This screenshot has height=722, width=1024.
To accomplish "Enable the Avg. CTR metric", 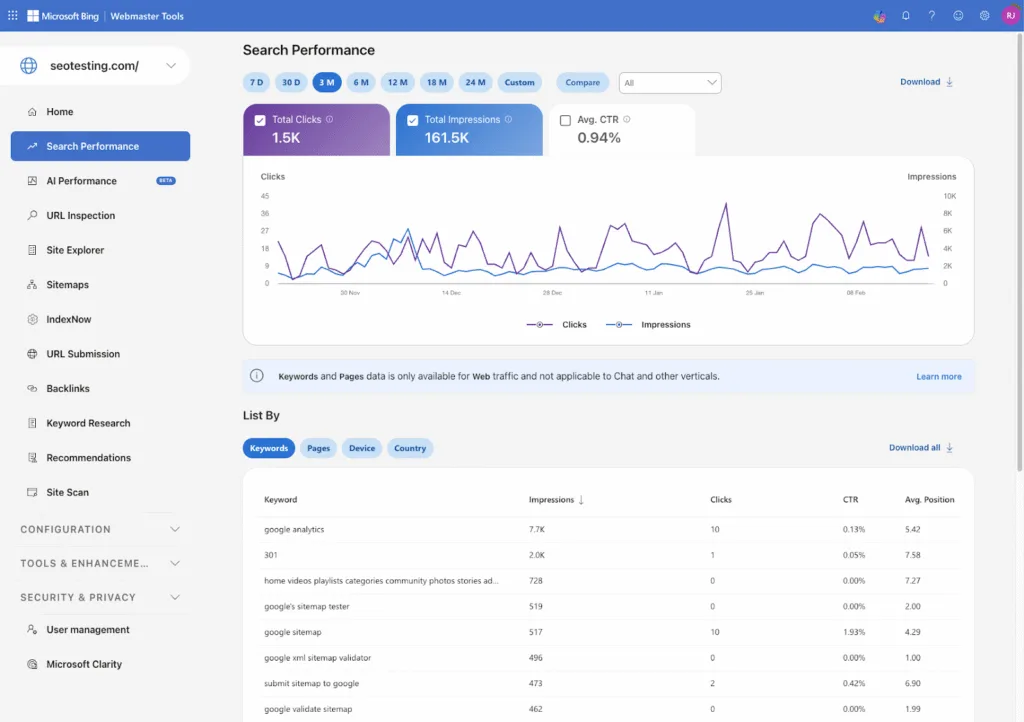I will point(567,118).
